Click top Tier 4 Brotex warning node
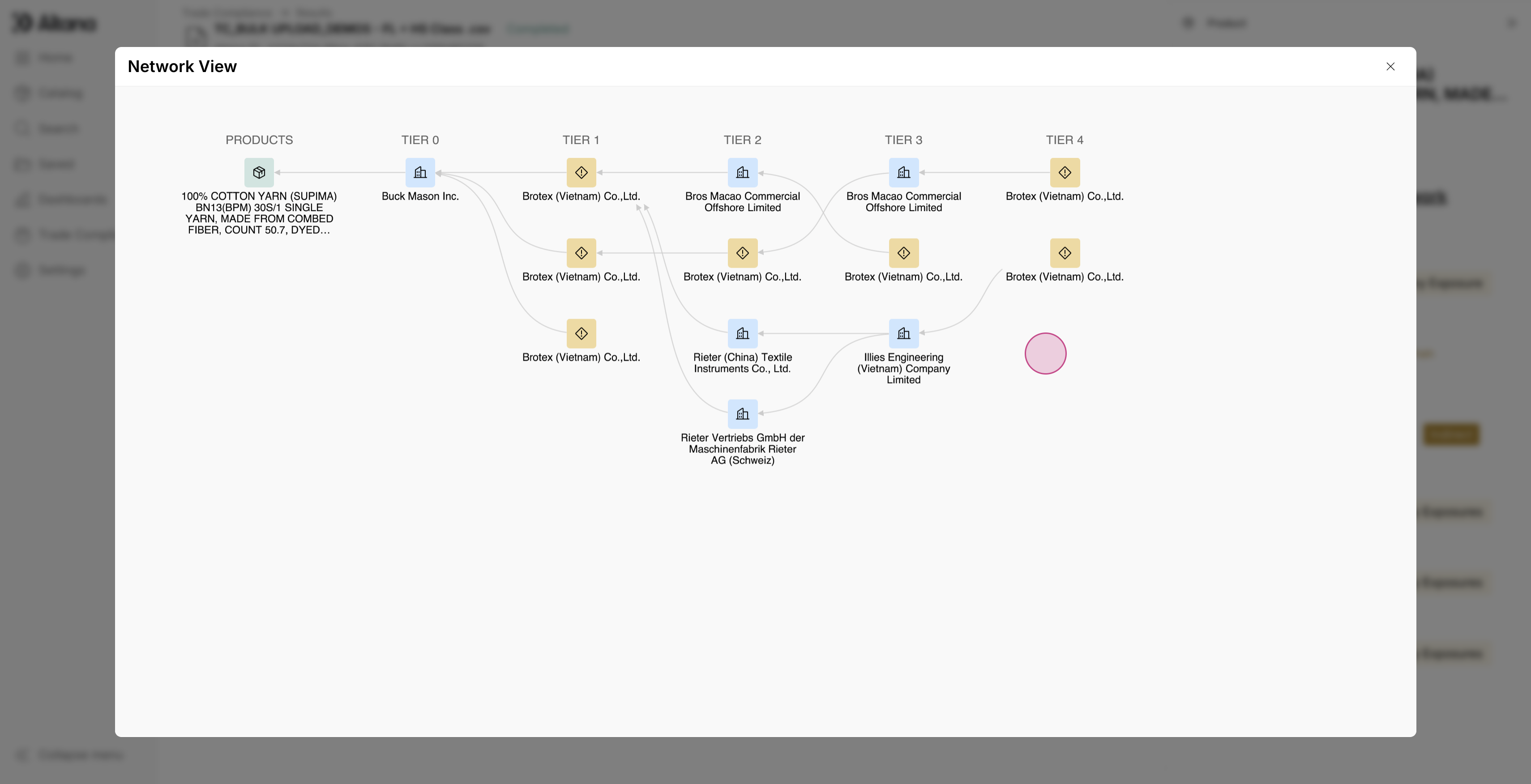Viewport: 1531px width, 784px height. click(1065, 172)
